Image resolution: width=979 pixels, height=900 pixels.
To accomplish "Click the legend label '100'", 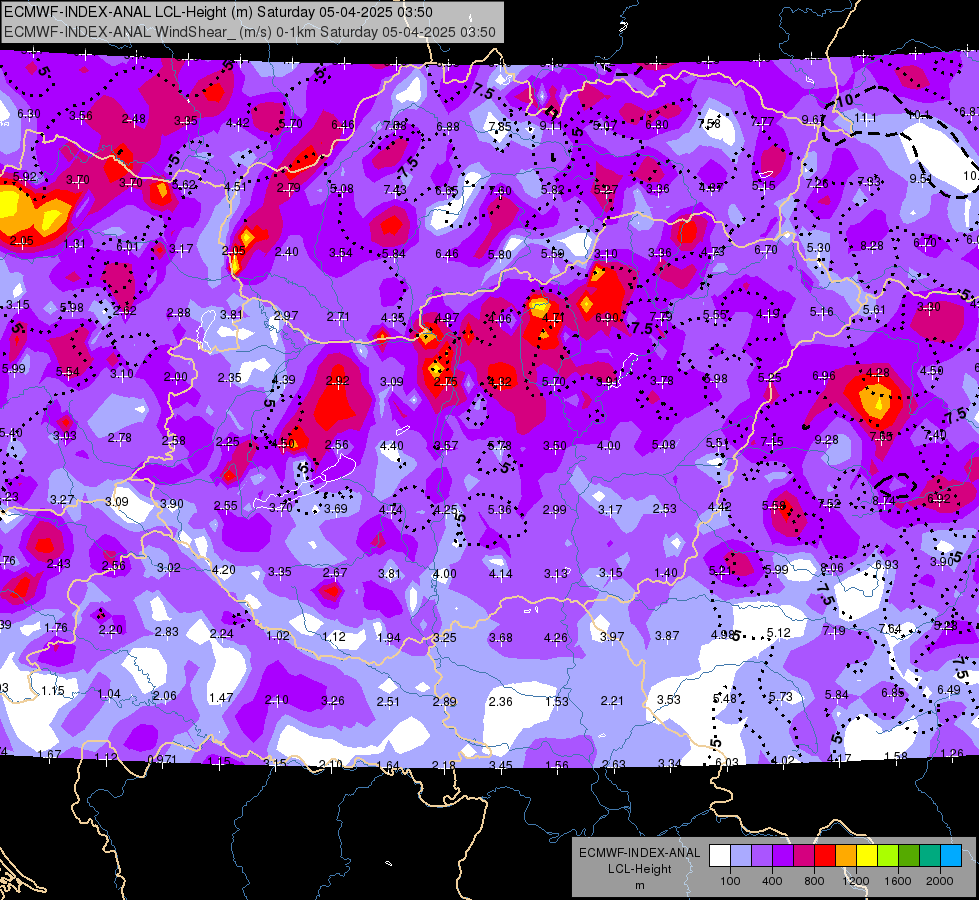I will pyautogui.click(x=731, y=881).
